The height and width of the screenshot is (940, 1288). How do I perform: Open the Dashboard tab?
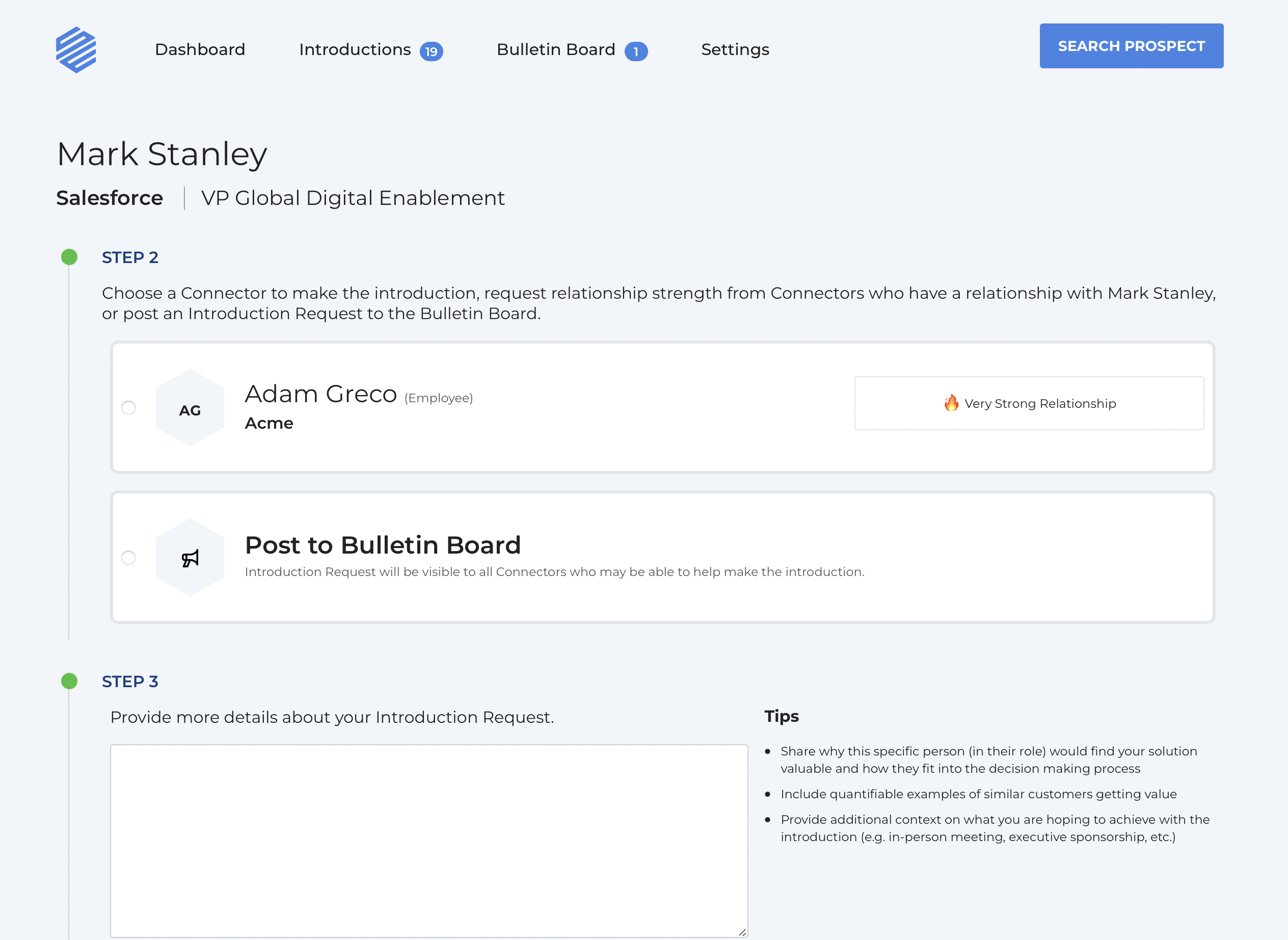click(x=200, y=49)
